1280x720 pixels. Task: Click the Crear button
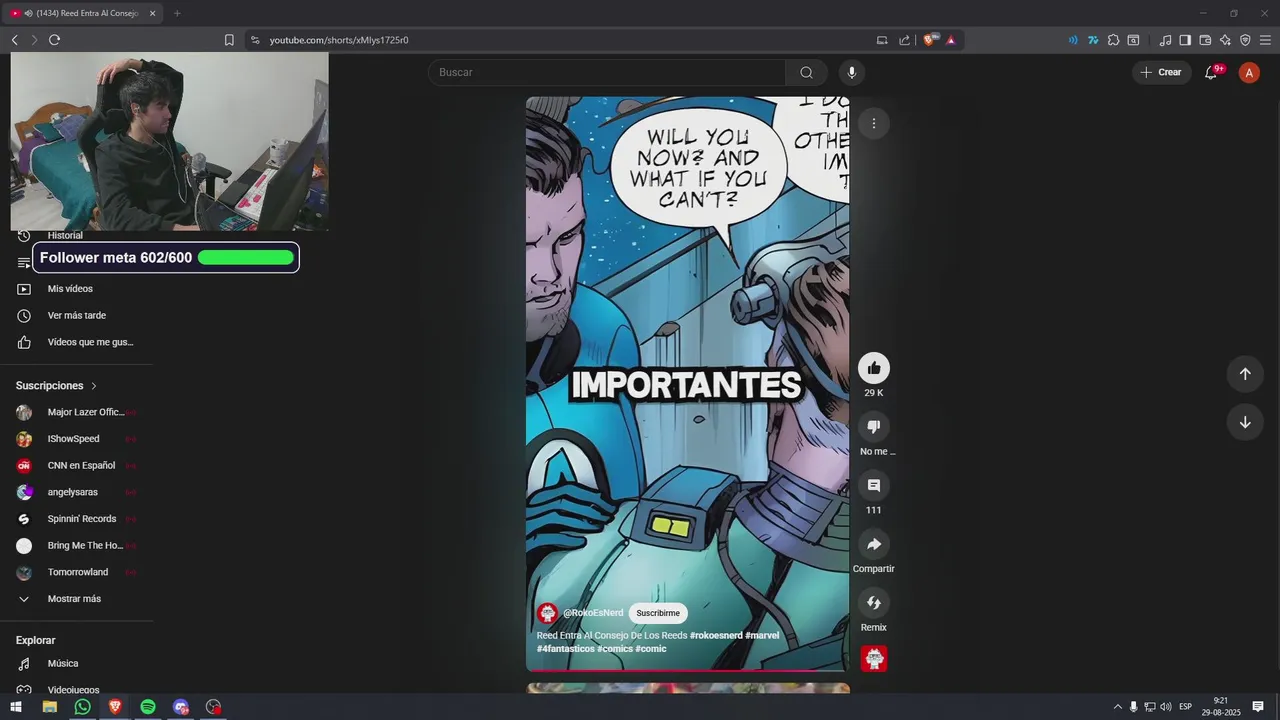(1161, 72)
